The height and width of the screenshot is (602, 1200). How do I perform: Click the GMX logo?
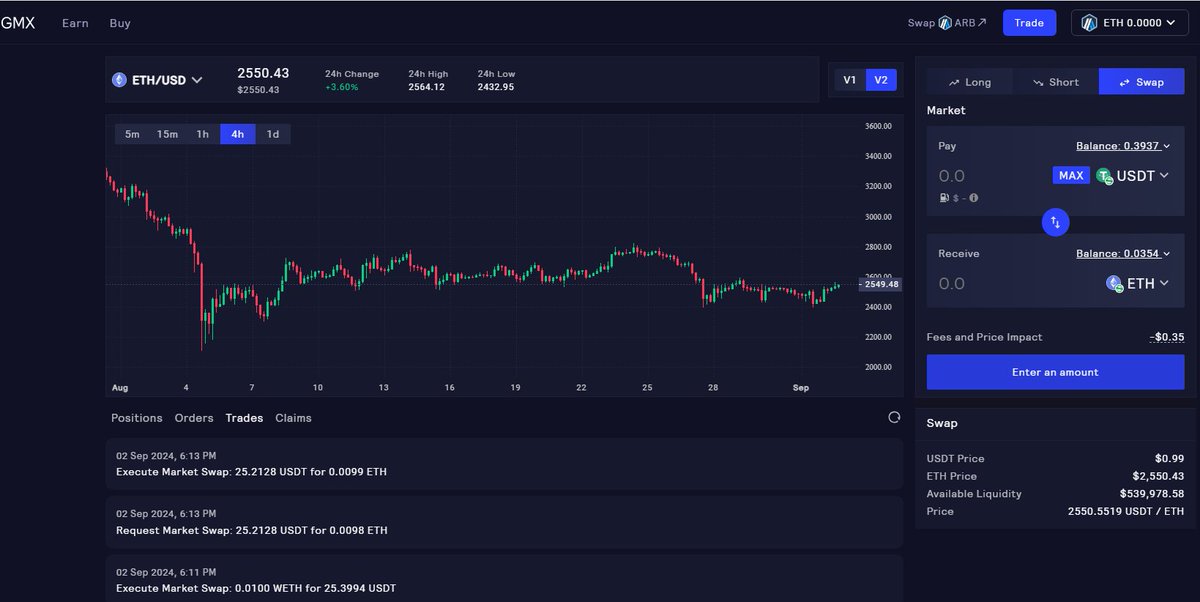click(x=17, y=23)
